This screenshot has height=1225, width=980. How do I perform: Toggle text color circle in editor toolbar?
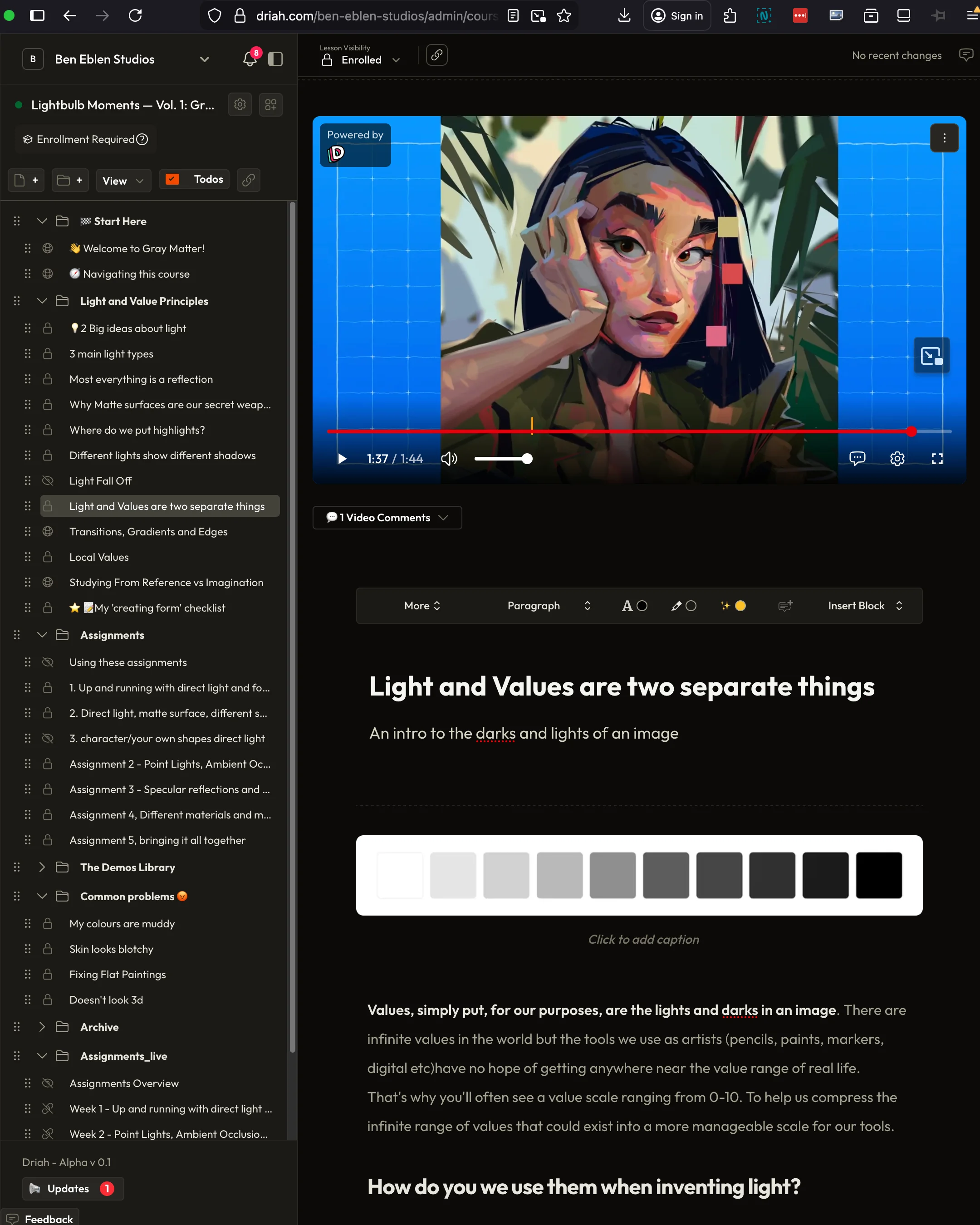pyautogui.click(x=642, y=606)
